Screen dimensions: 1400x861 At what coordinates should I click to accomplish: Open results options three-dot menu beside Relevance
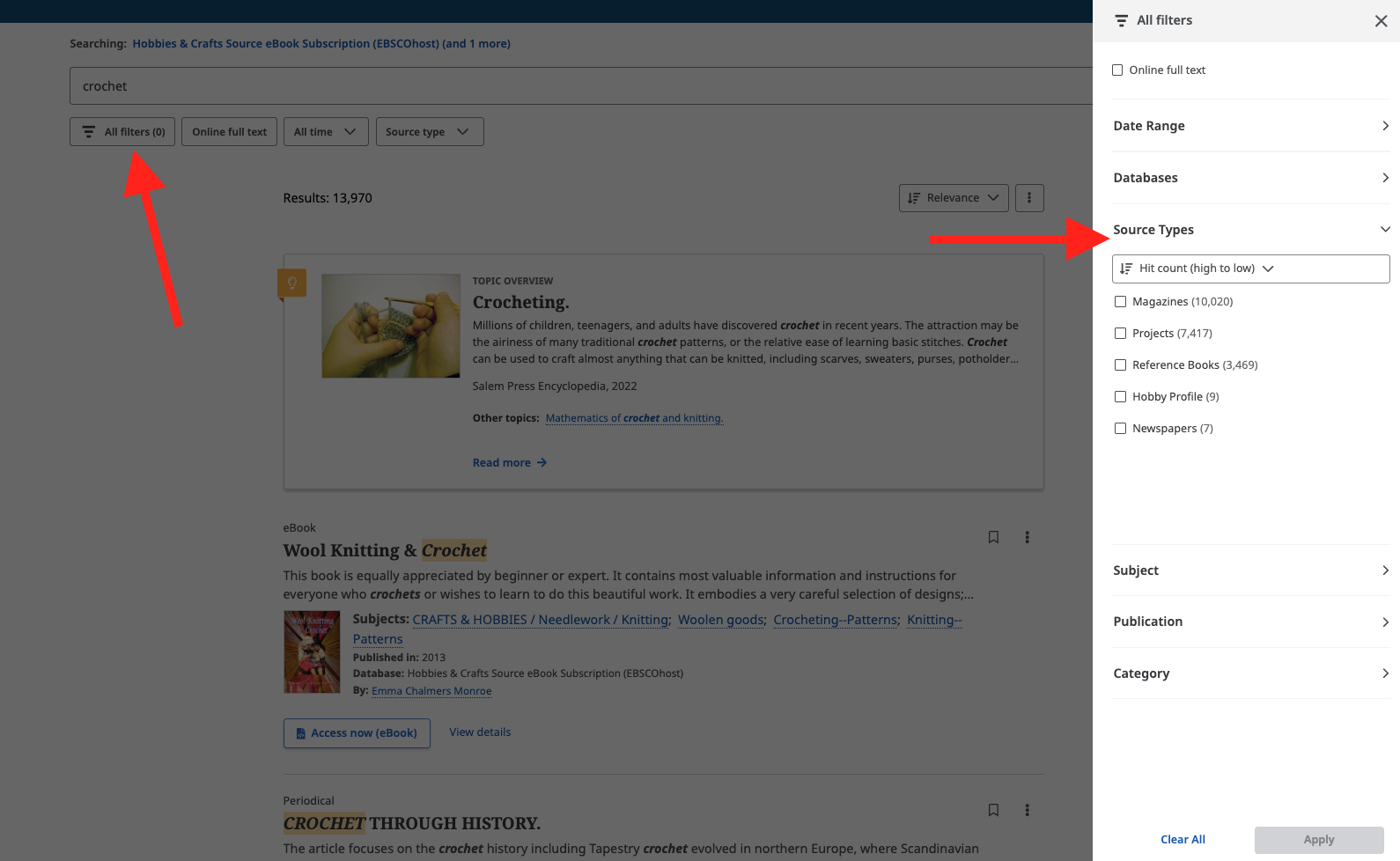[1029, 198]
